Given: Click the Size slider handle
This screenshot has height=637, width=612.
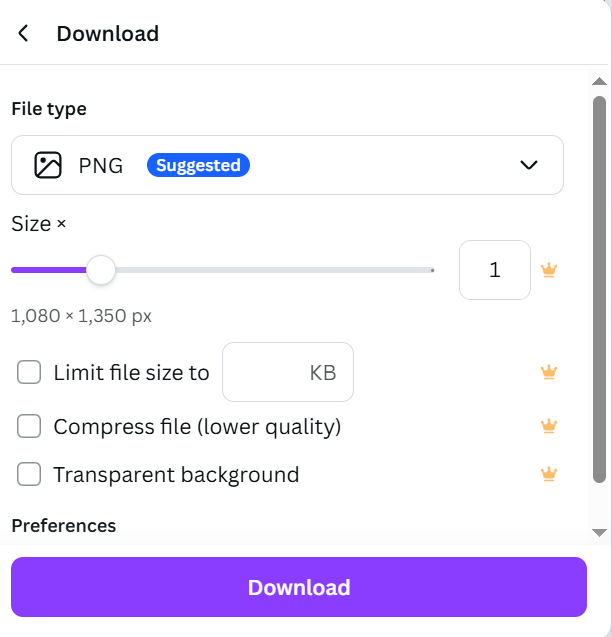Looking at the screenshot, I should 100,270.
